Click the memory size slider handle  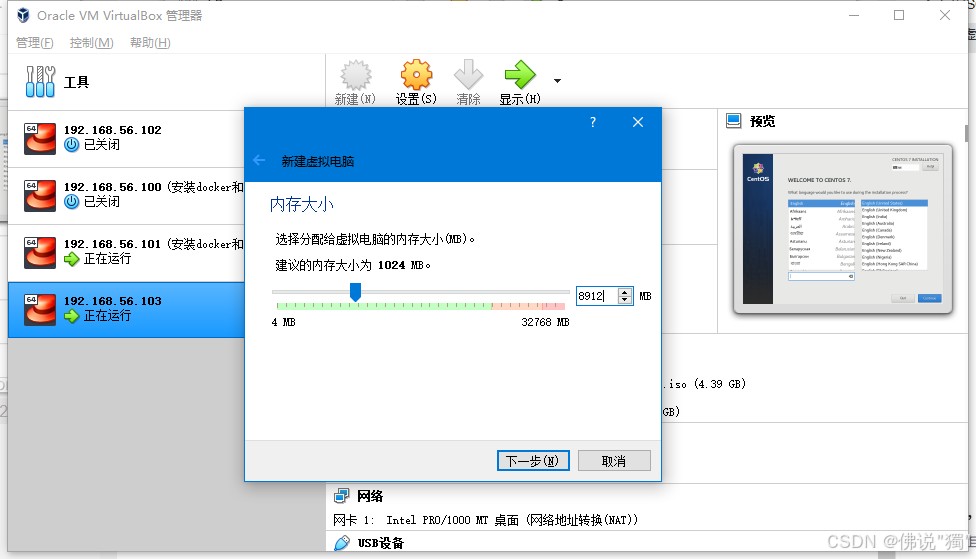pyautogui.click(x=355, y=291)
